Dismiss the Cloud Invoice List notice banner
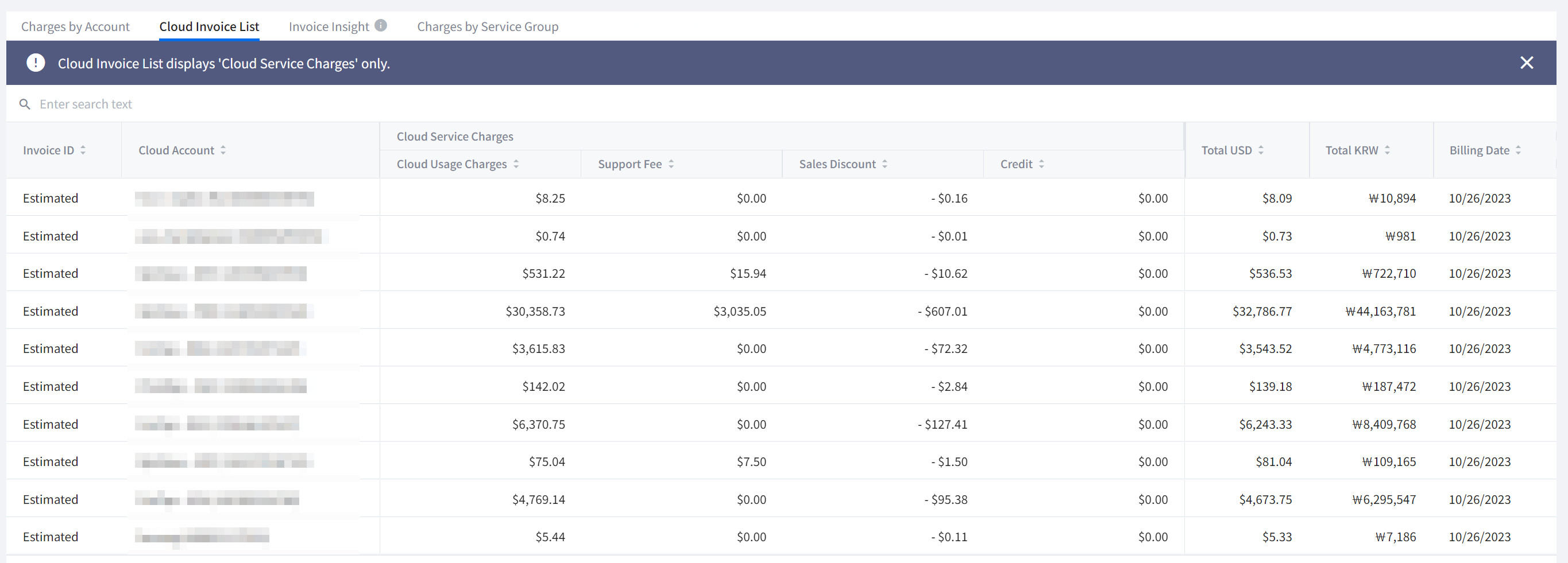Viewport: 1568px width, 563px height. click(x=1526, y=63)
